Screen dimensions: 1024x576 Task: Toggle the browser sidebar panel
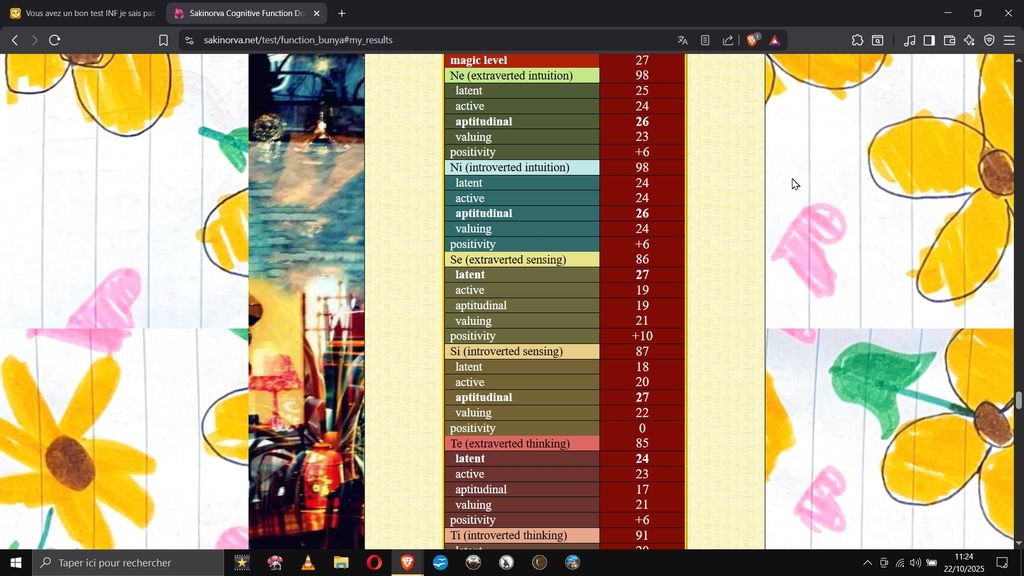(x=929, y=40)
